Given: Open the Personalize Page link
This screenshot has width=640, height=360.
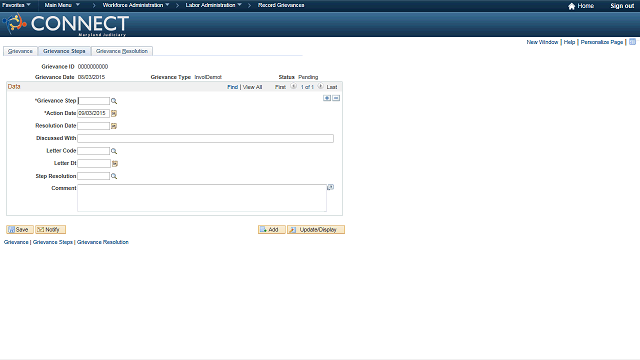Looking at the screenshot, I should click(602, 42).
